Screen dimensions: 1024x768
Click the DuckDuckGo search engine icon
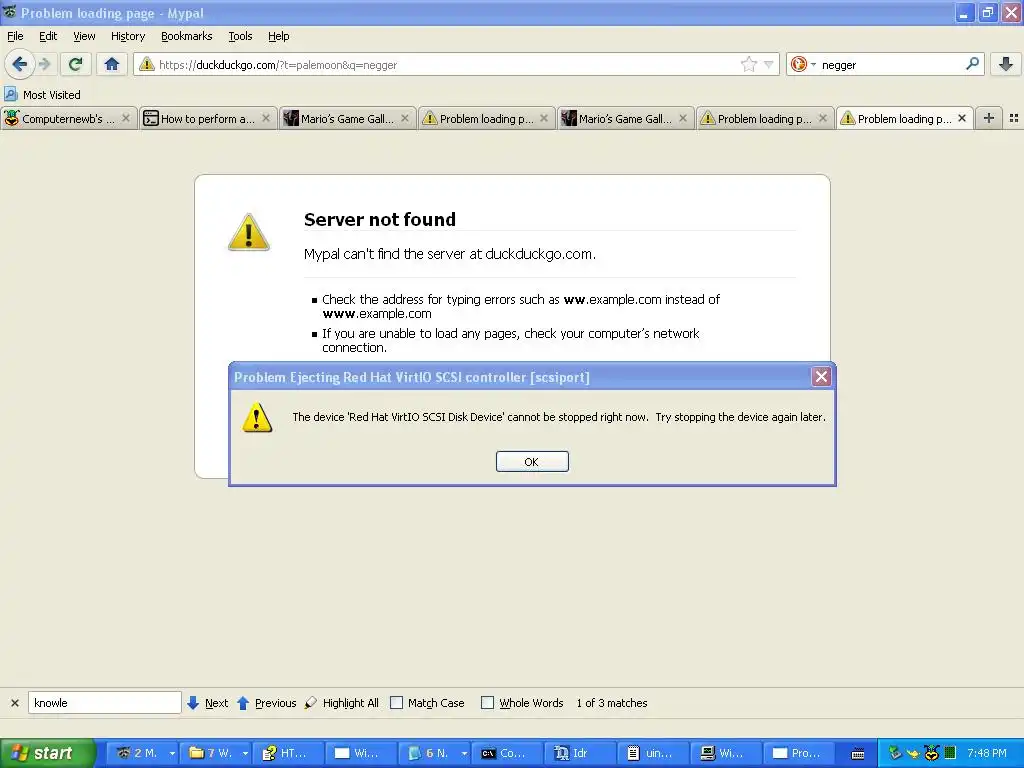[x=798, y=64]
